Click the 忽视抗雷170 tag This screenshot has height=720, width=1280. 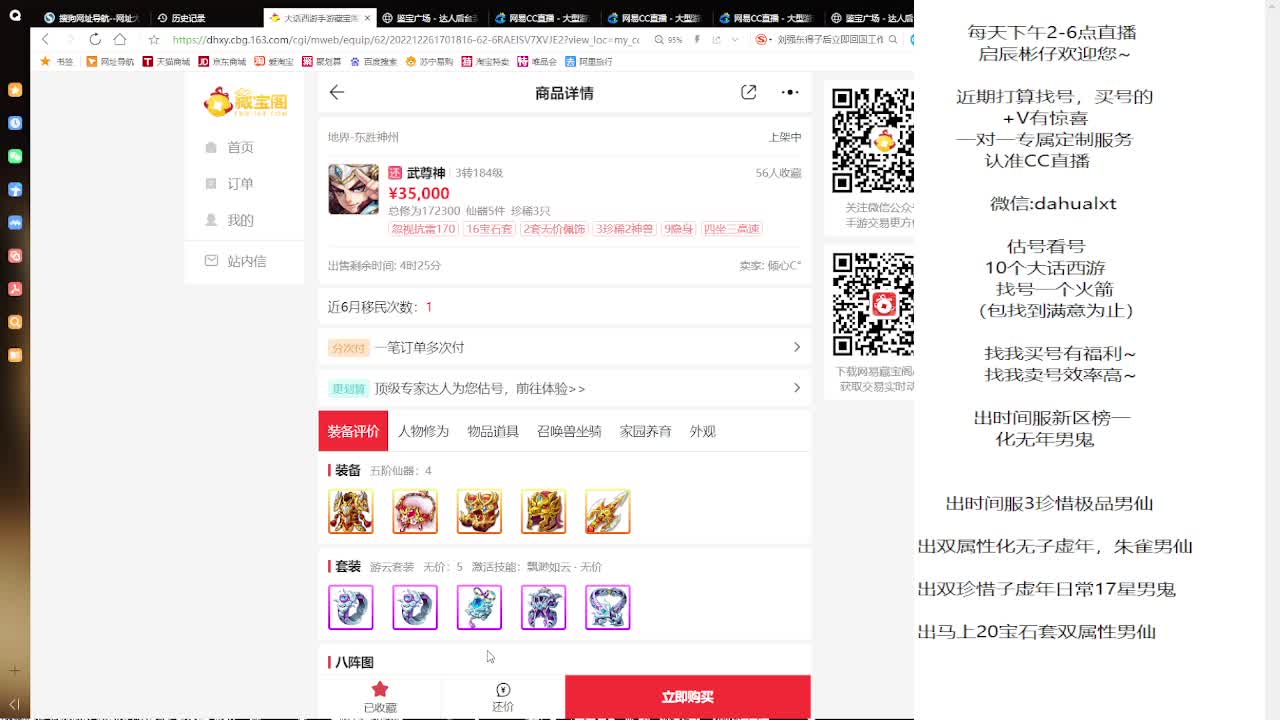423,229
